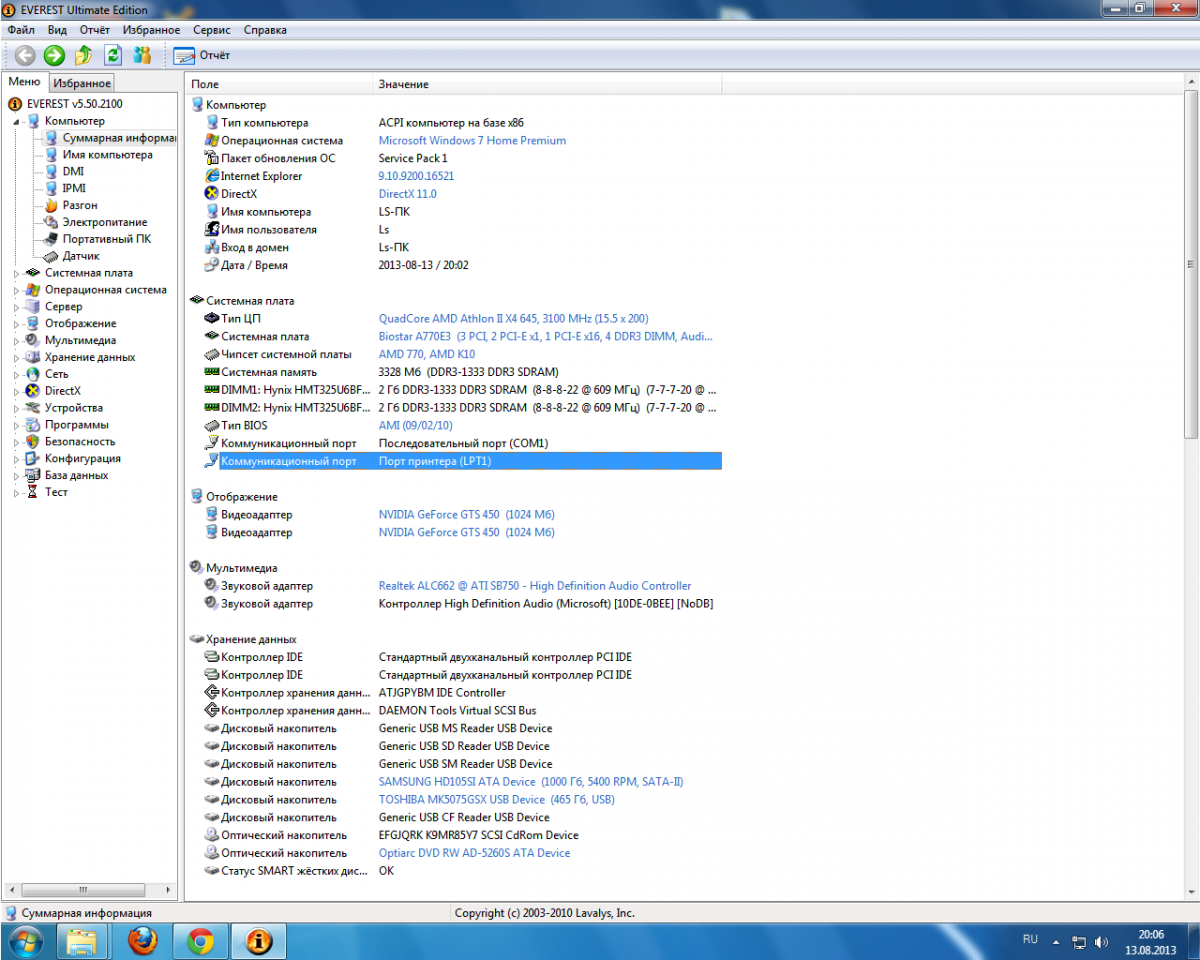Viewport: 1200px width, 960px height.
Task: Open the users toolbar icon next to Refresh
Action: pyautogui.click(x=142, y=55)
